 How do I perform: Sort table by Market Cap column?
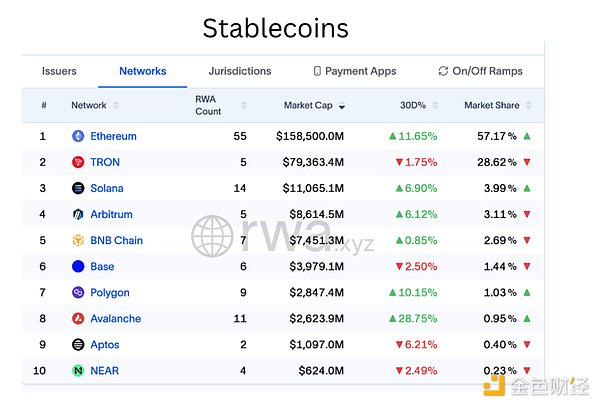(312, 105)
